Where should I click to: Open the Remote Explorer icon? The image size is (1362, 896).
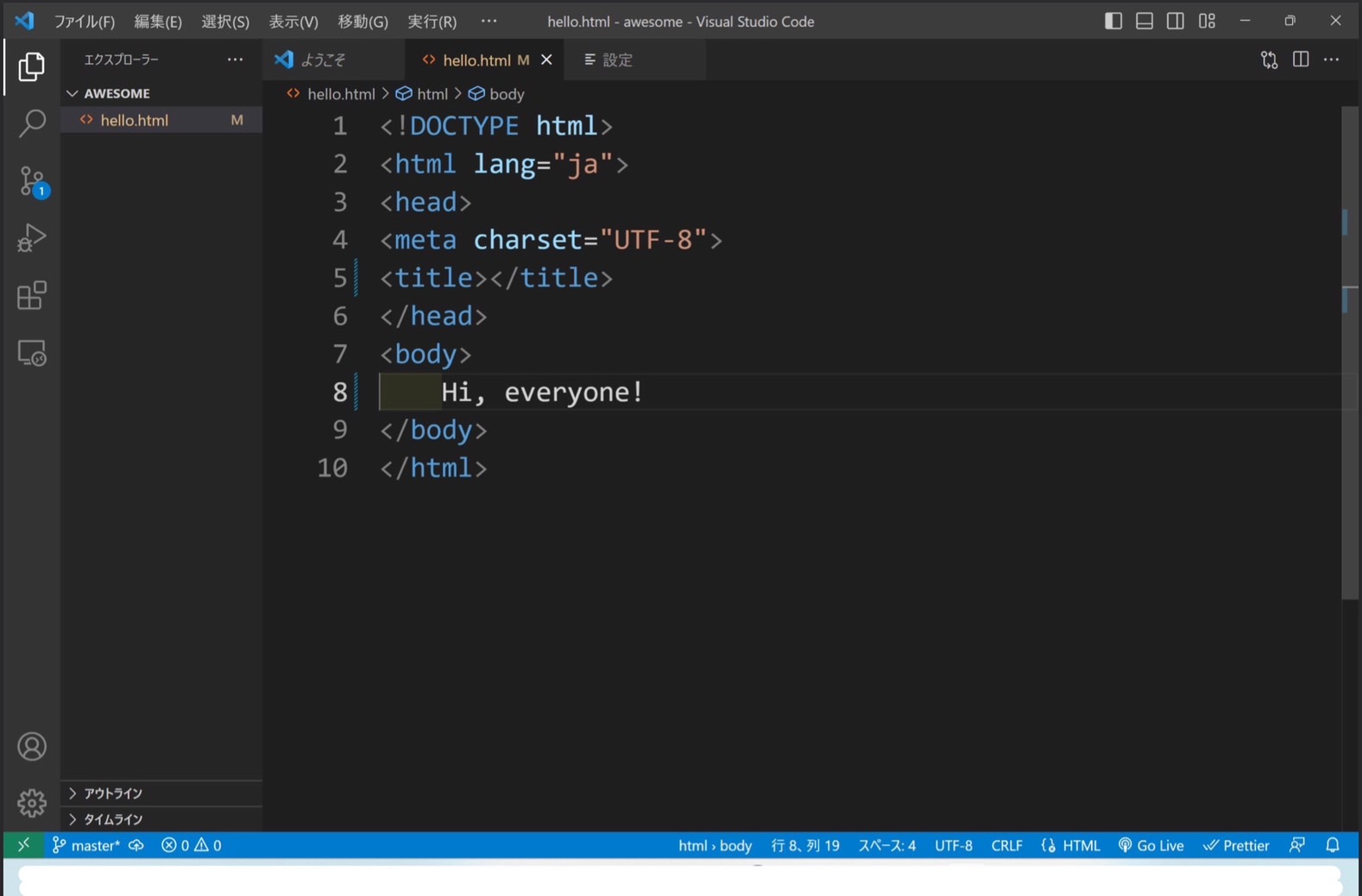[31, 353]
